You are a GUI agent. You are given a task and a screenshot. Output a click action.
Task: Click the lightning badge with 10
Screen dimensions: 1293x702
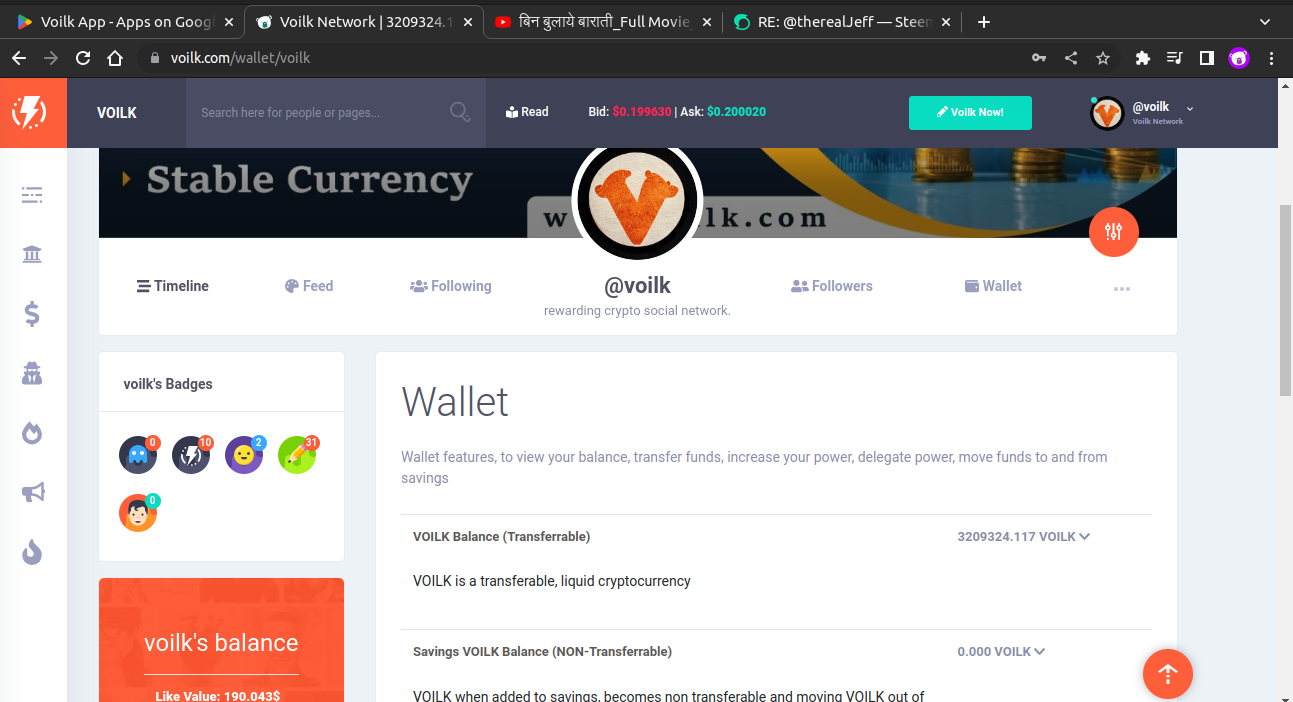[x=191, y=455]
